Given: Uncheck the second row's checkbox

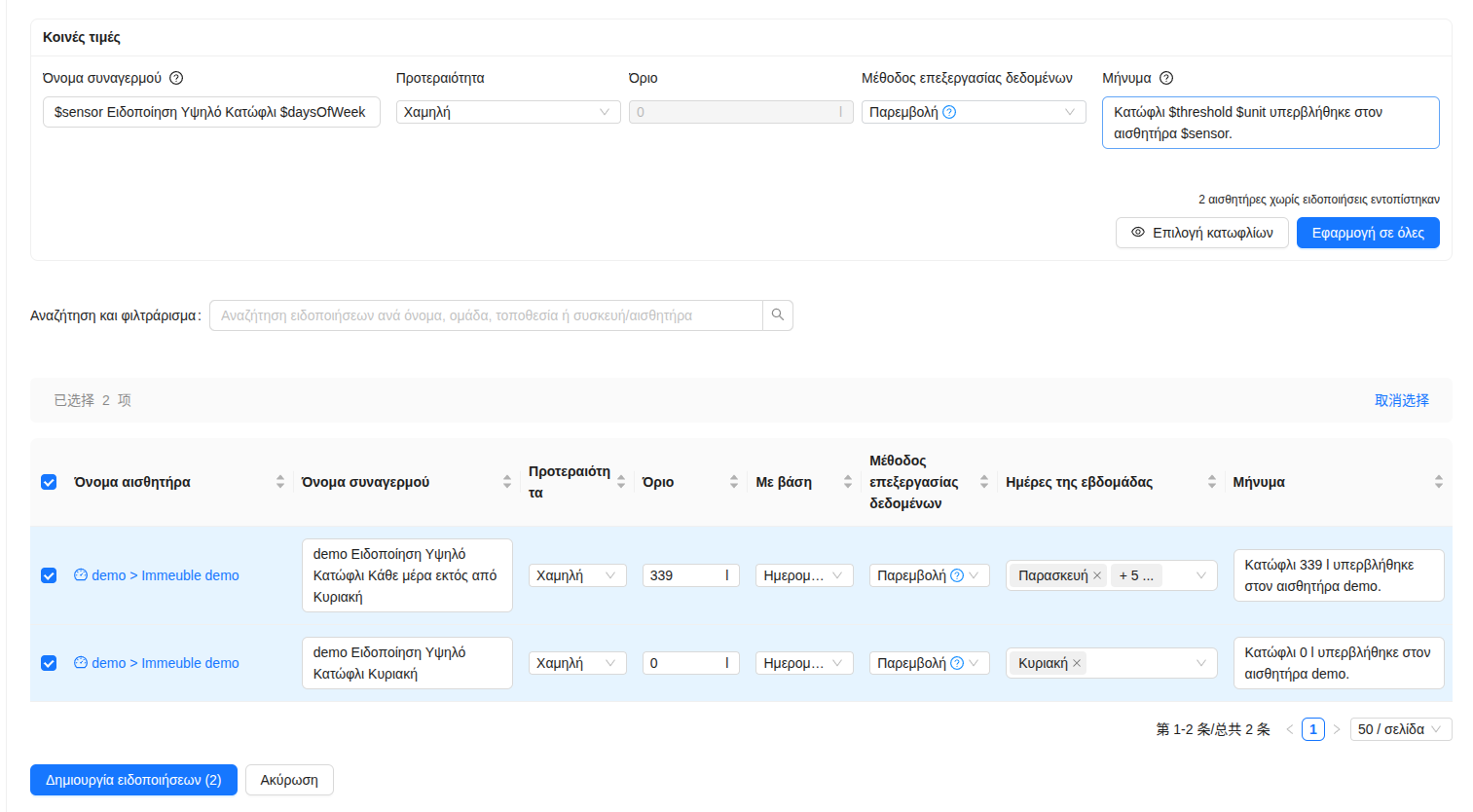Looking at the screenshot, I should 49,663.
